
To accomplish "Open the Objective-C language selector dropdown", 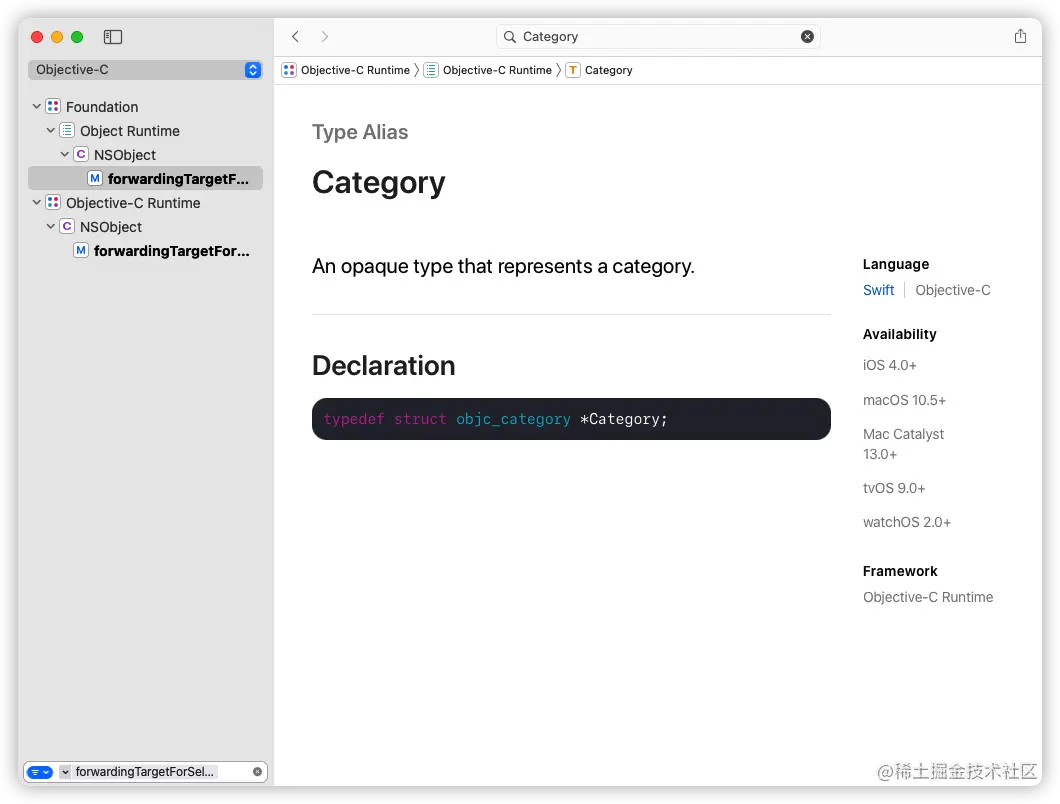I will coord(145,70).
